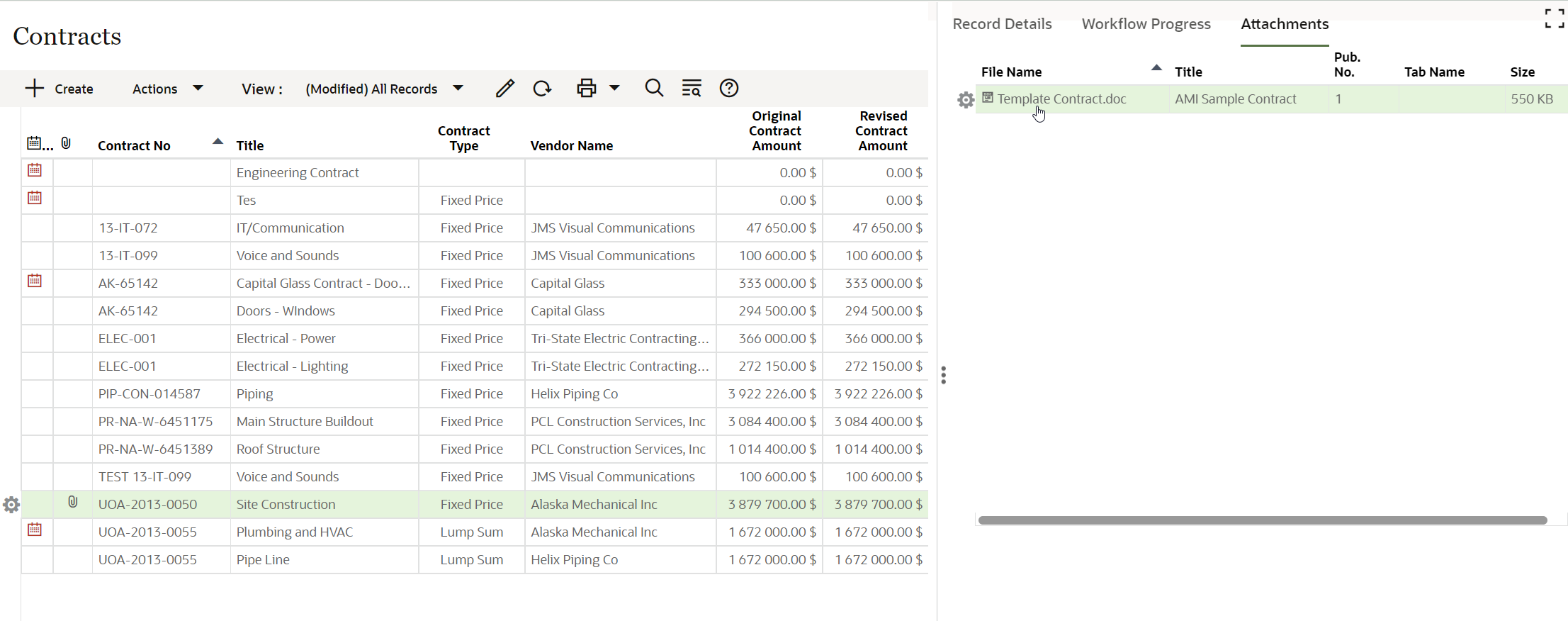Switch to the Workflow Progress tab
The image size is (1568, 621).
(1146, 24)
